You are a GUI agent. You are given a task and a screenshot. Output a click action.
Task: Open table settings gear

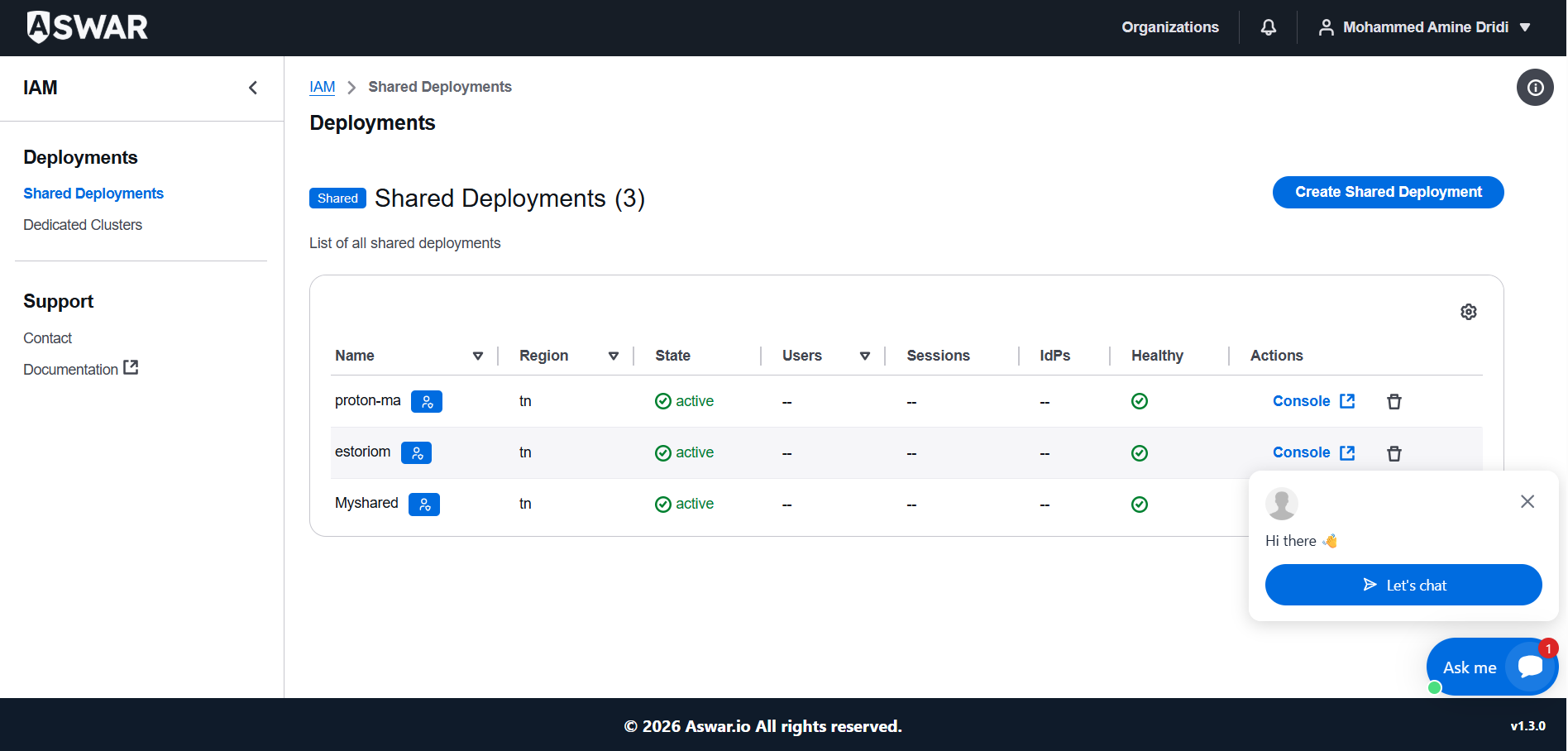[x=1468, y=312]
